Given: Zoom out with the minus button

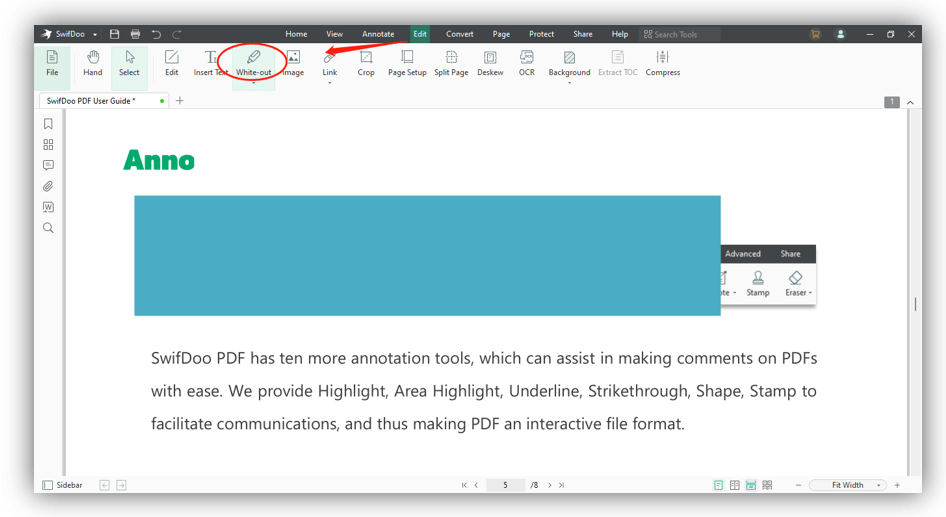Looking at the screenshot, I should click(798, 485).
